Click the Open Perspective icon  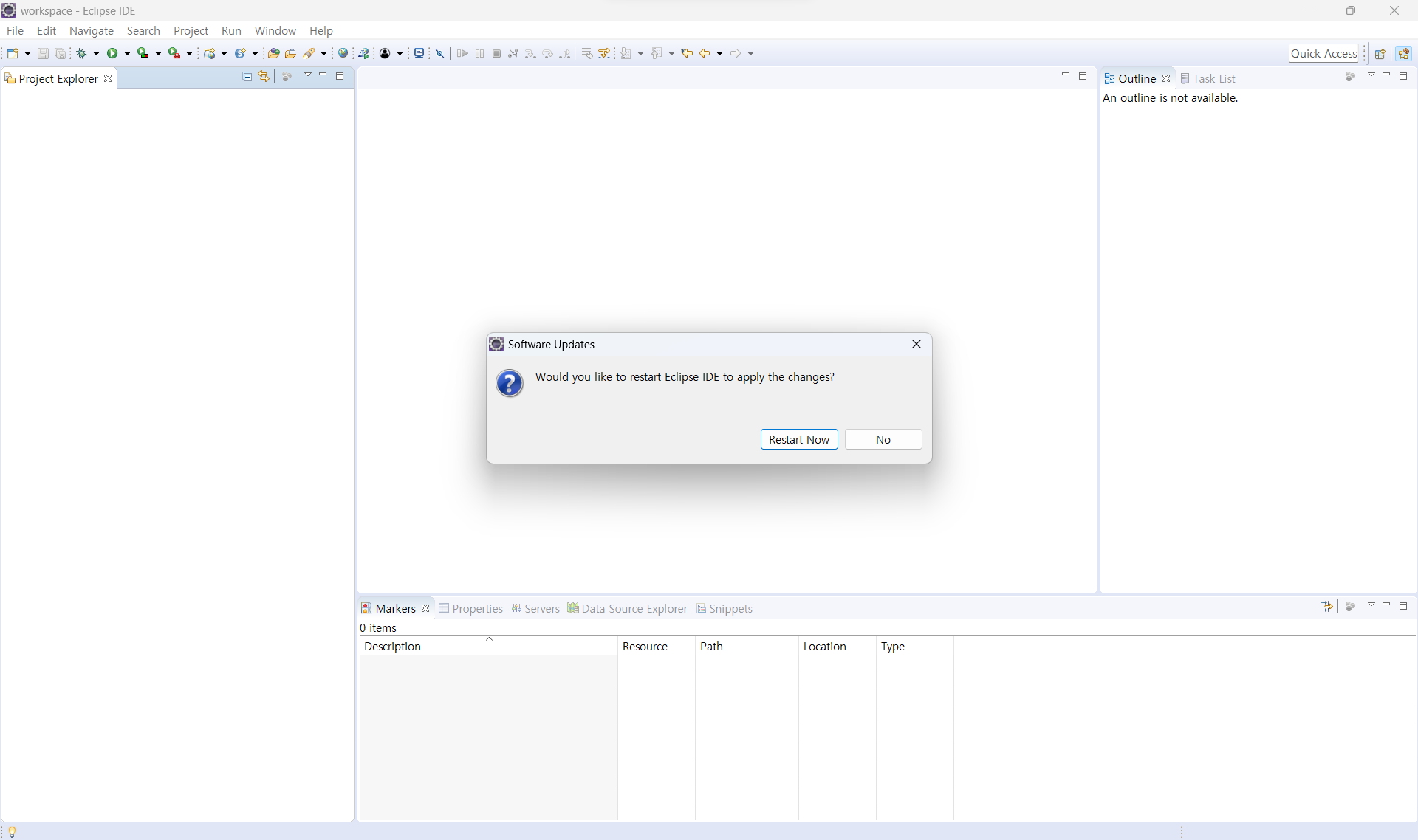(1380, 53)
